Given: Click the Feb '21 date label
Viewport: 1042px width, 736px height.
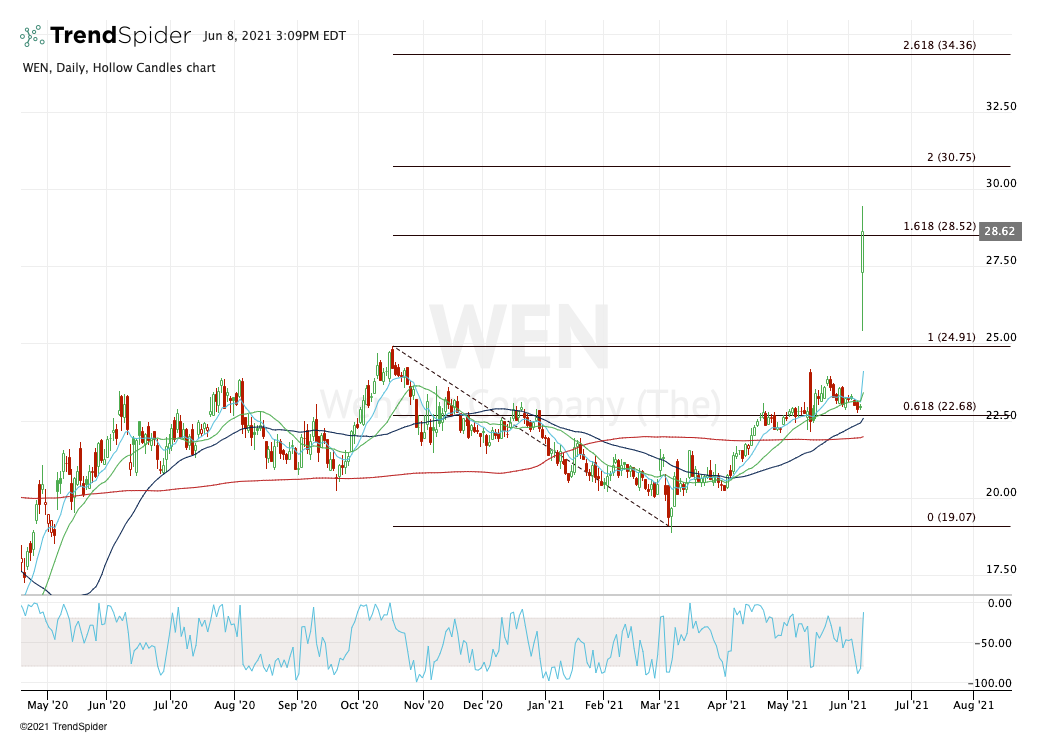Looking at the screenshot, I should 604,705.
